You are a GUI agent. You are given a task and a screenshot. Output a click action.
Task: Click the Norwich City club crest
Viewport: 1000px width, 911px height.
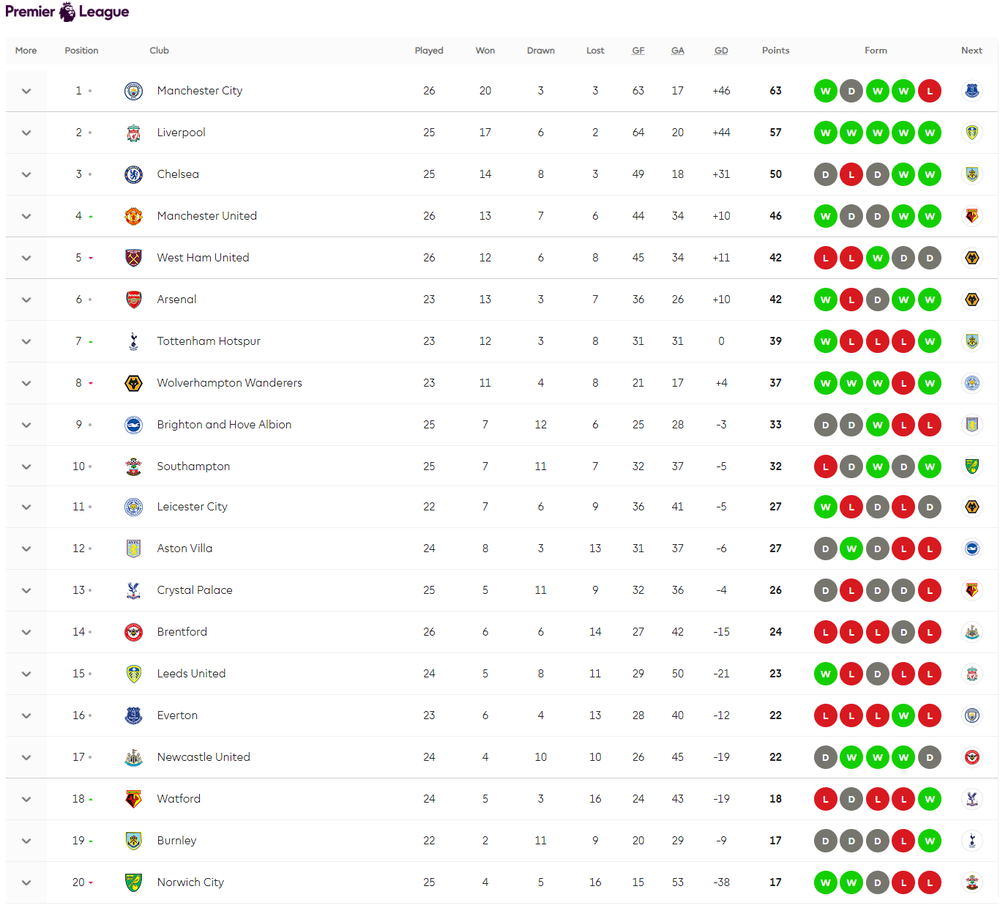133,882
